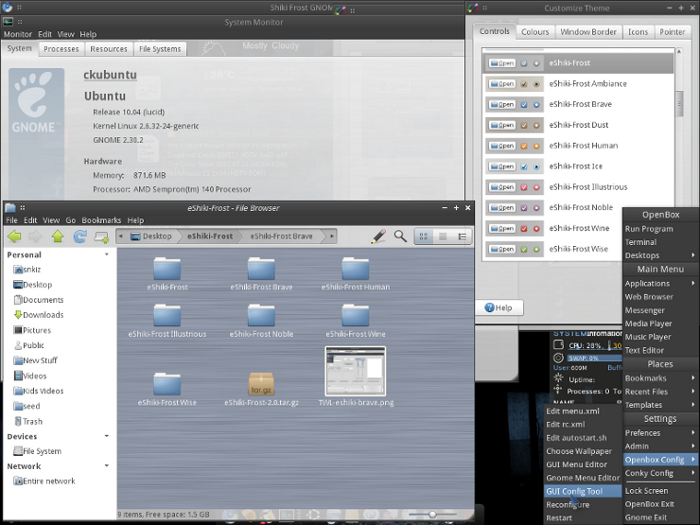Click the radio preview in eShiki-Frost Noble row

(537, 208)
